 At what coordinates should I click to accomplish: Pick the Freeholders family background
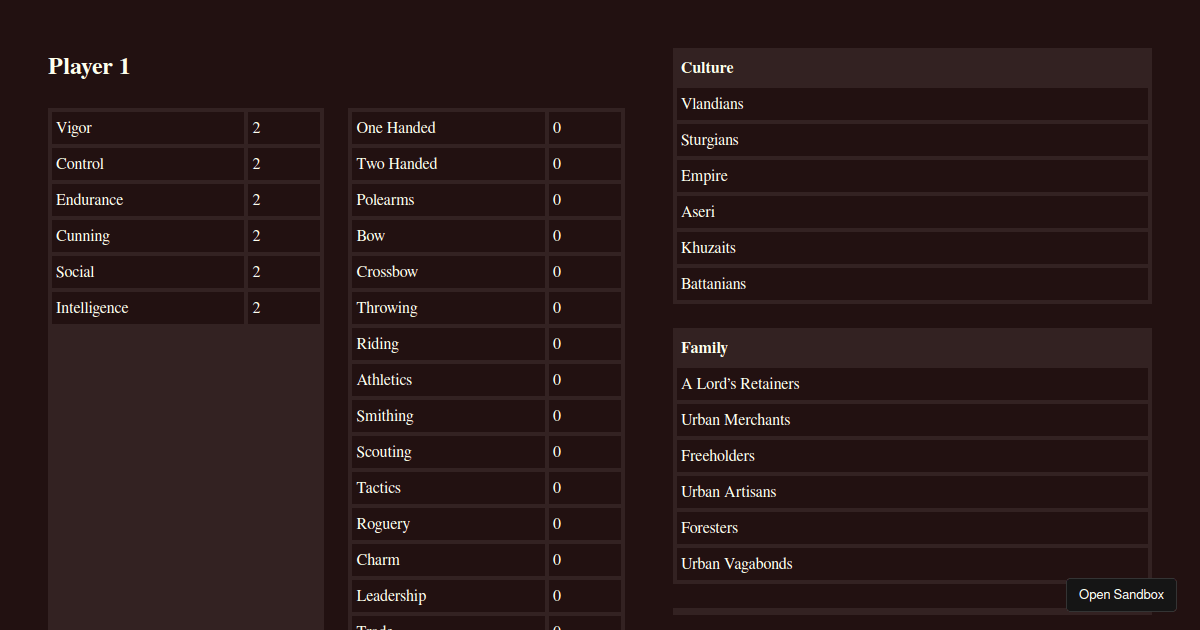coord(911,455)
